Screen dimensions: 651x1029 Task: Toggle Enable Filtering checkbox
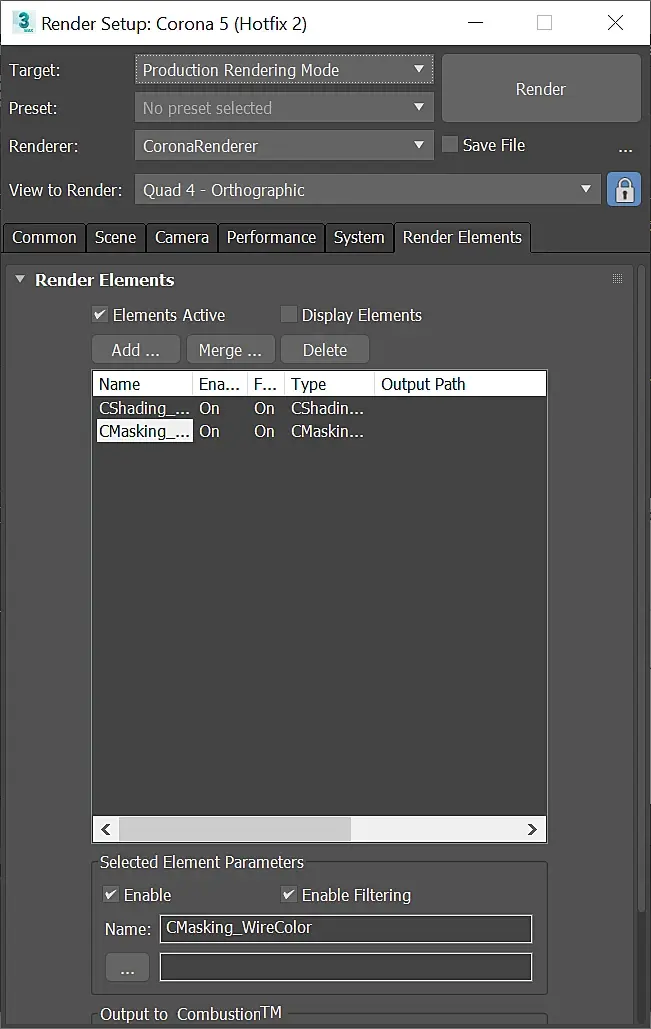tap(289, 894)
